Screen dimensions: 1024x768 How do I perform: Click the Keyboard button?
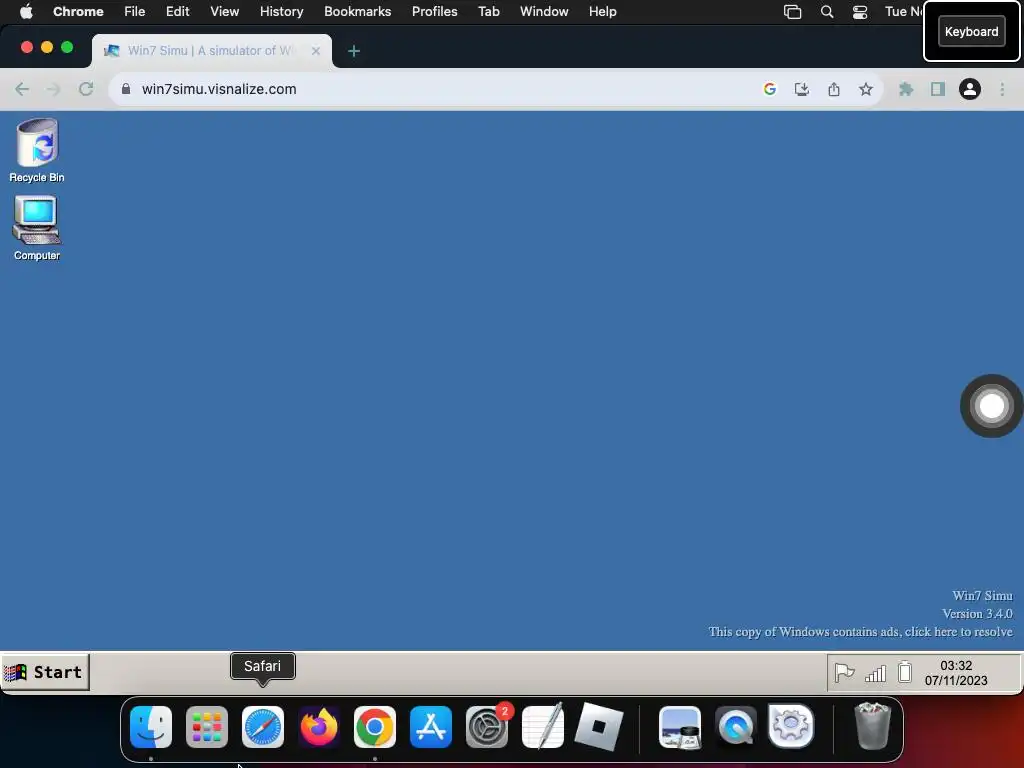coord(972,31)
